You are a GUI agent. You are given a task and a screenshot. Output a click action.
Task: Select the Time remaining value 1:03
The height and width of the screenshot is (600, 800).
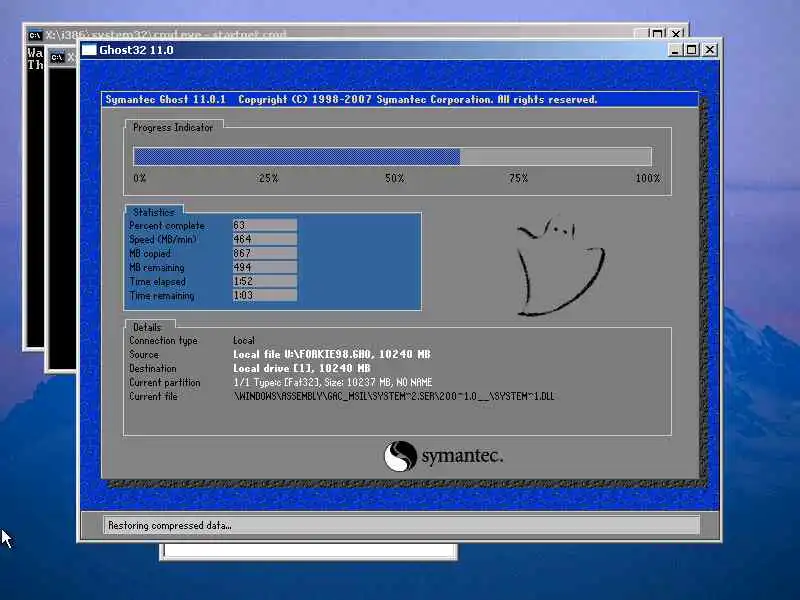265,295
